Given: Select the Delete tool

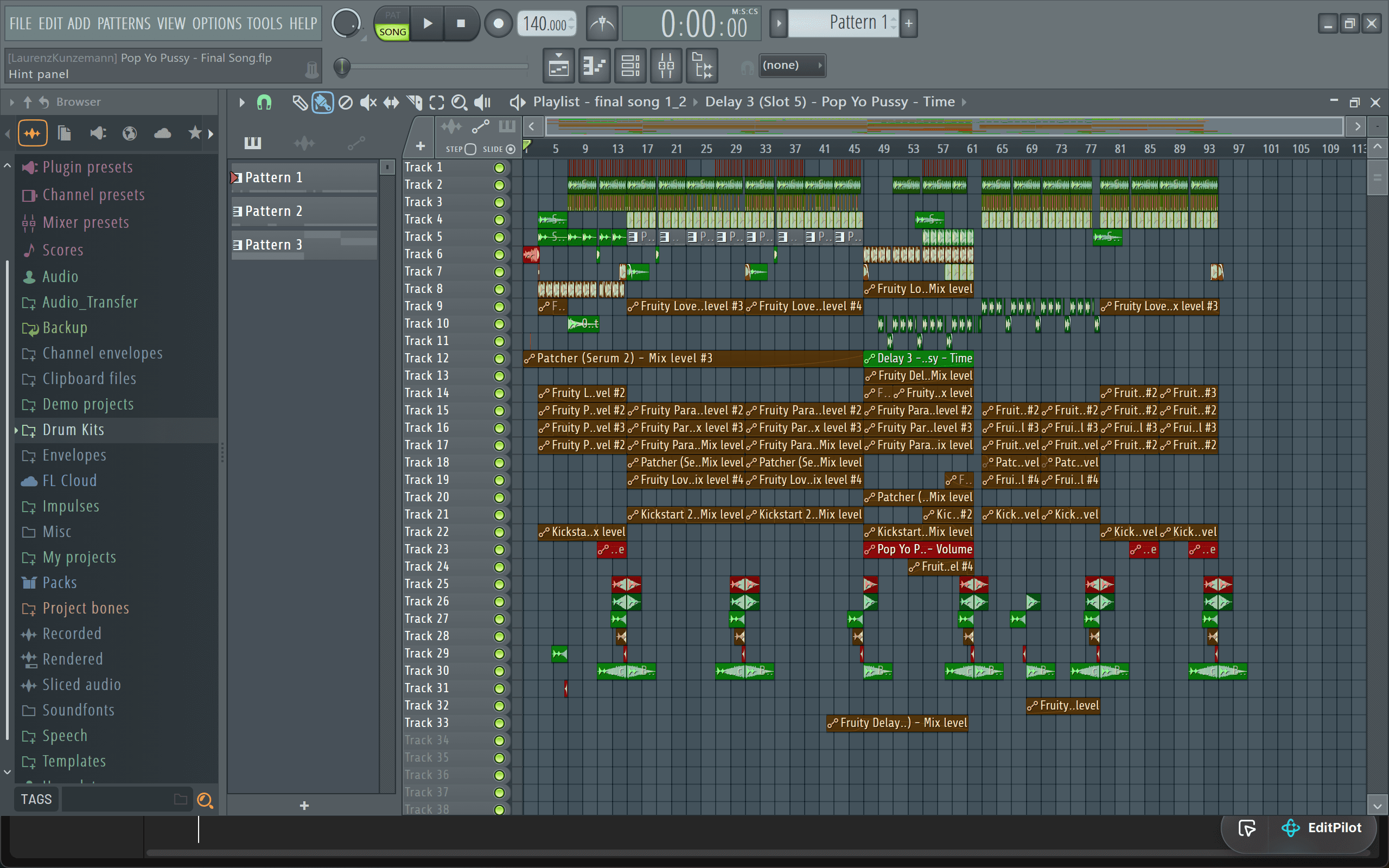Looking at the screenshot, I should tap(346, 102).
